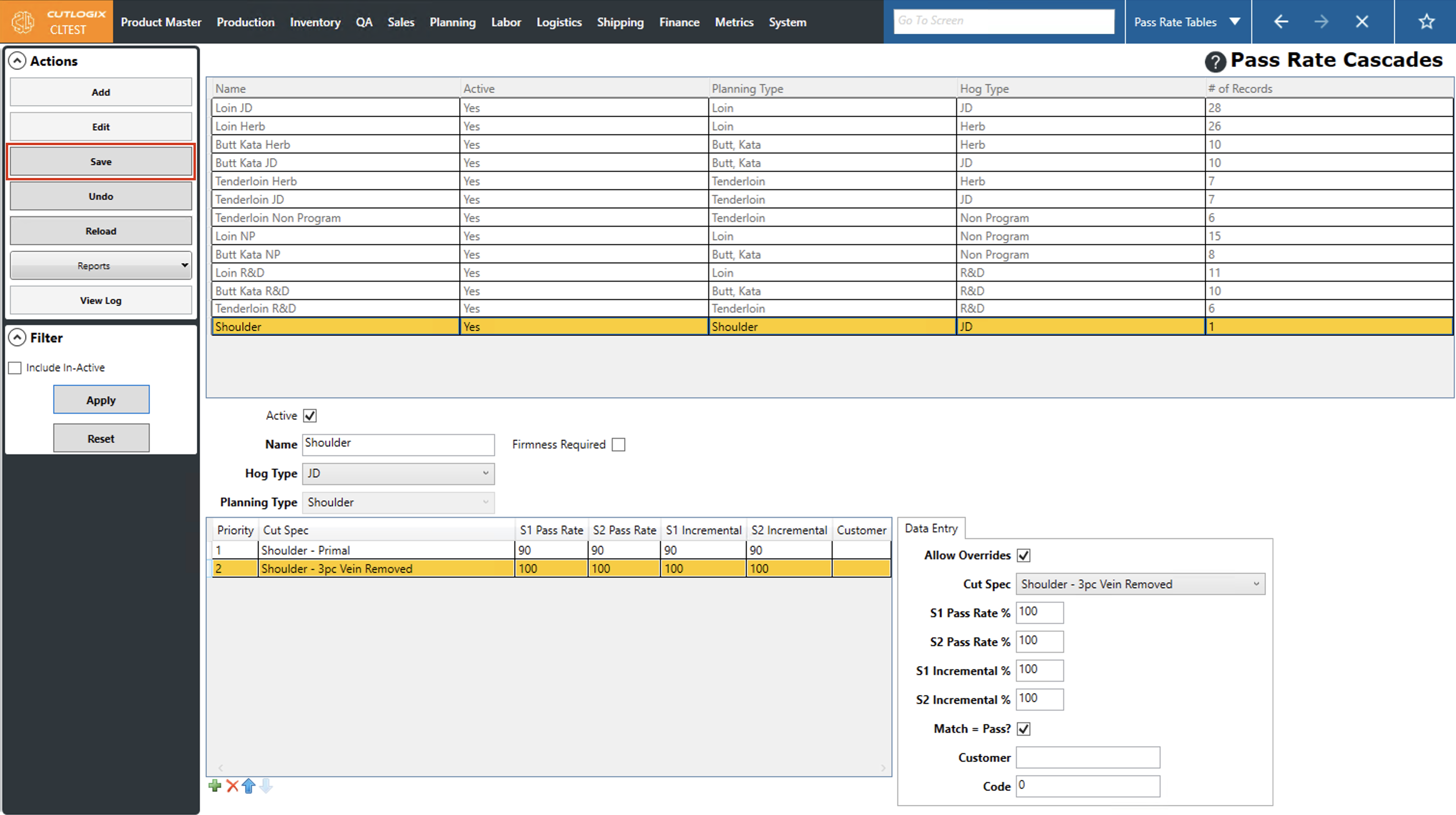The image size is (1456, 815).
Task: Collapse the Actions panel chevron
Action: click(17, 61)
